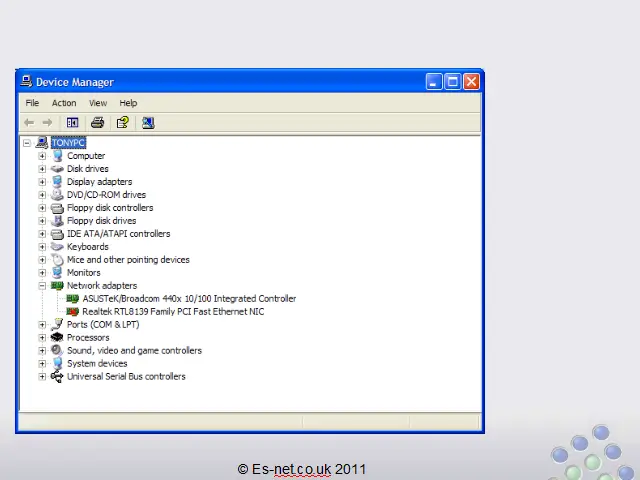Expand the IDE ATA/ATAPI controllers node

42,234
